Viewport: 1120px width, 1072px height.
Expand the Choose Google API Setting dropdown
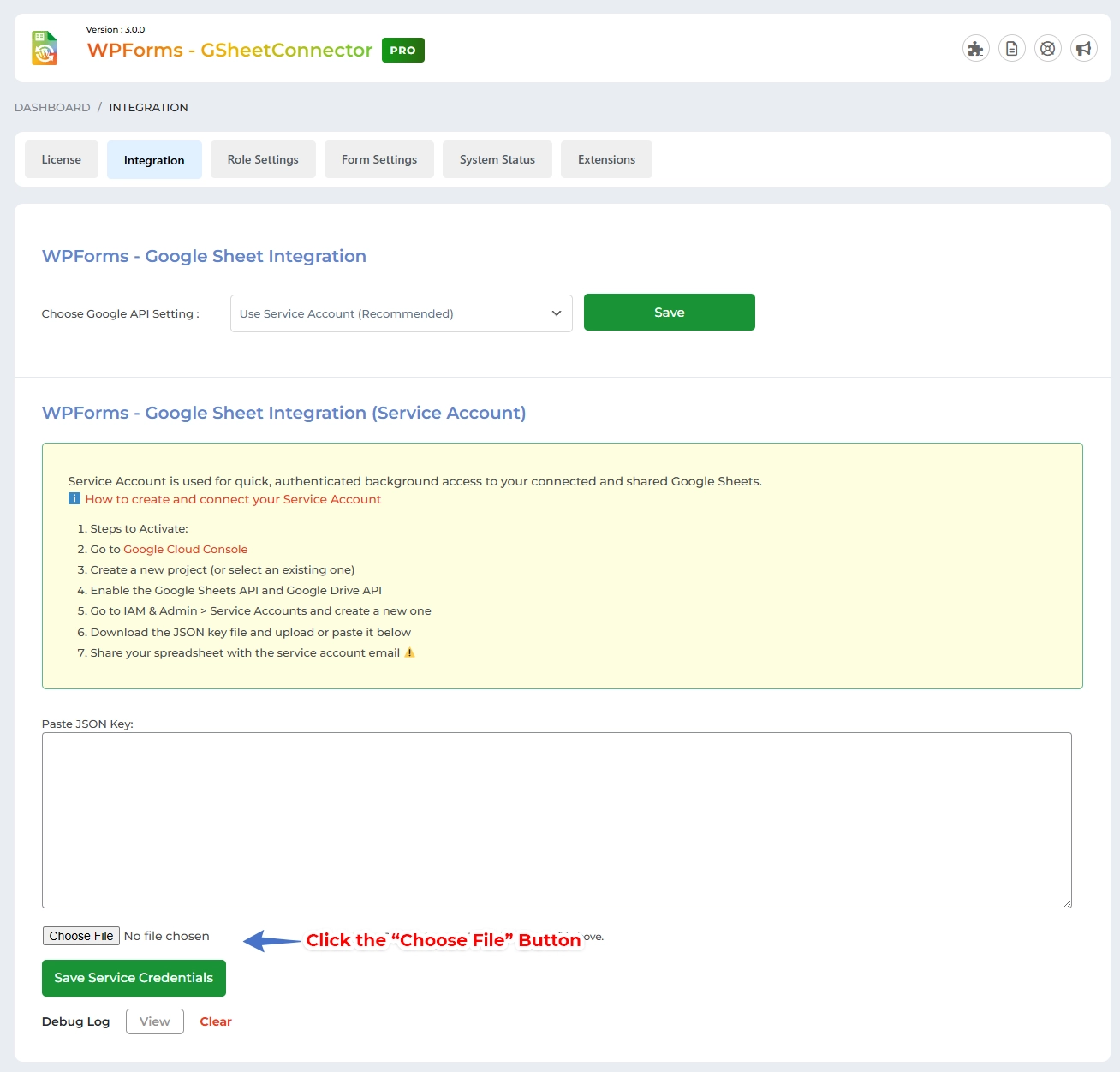tap(401, 313)
